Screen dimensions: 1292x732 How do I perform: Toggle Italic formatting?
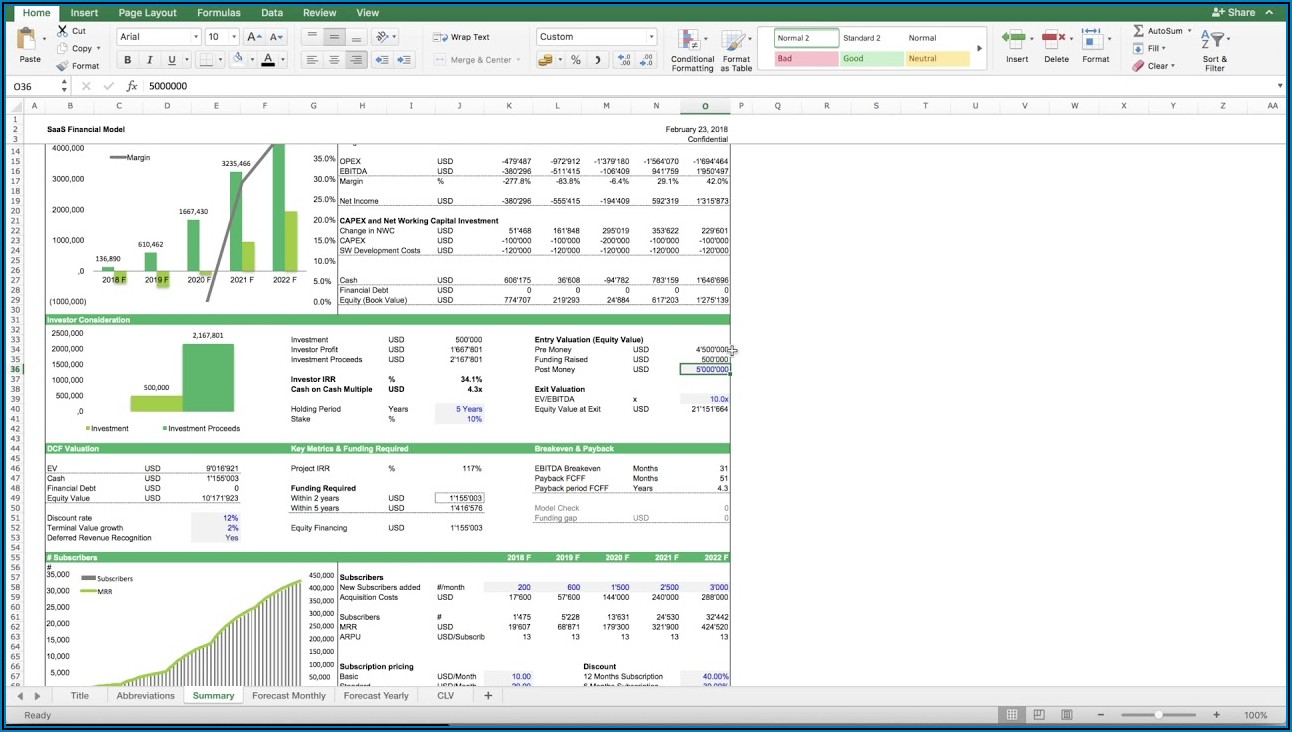(149, 60)
